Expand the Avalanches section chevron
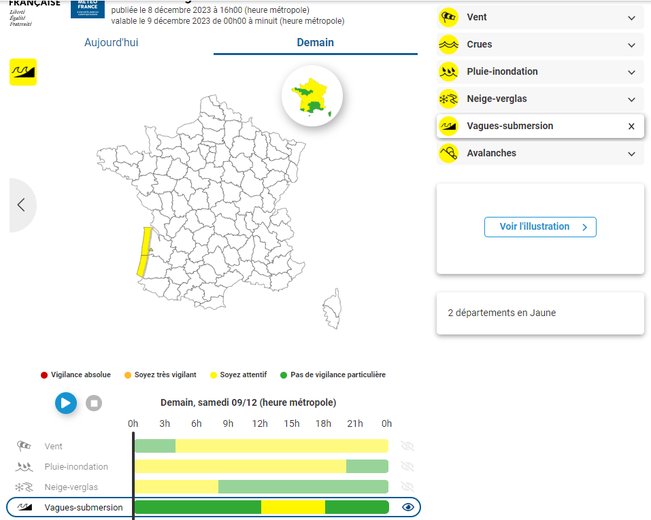651x520 pixels. point(631,154)
